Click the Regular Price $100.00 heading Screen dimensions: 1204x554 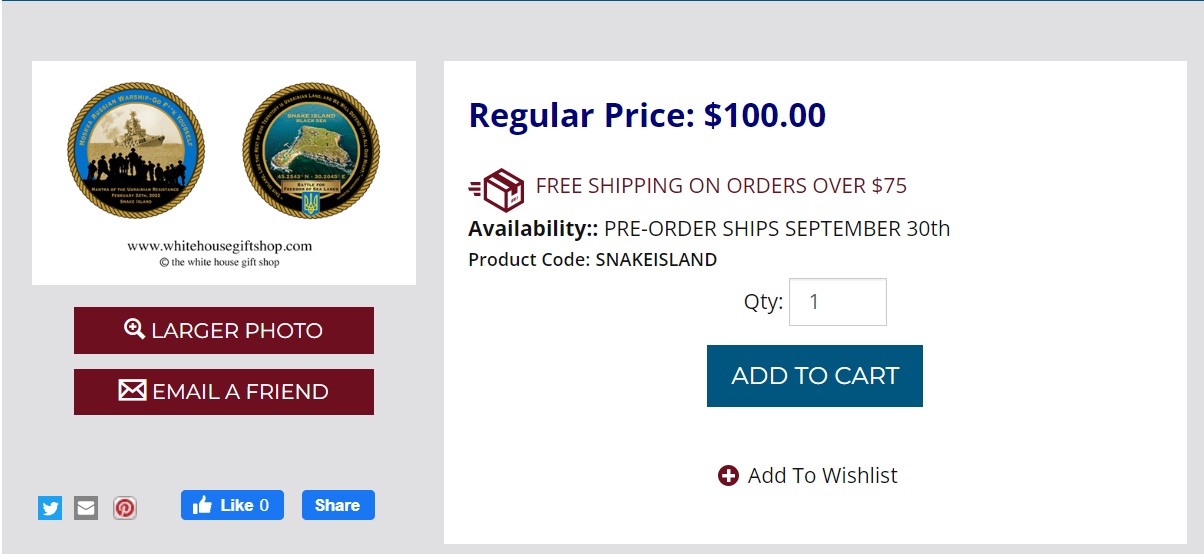[x=647, y=116]
